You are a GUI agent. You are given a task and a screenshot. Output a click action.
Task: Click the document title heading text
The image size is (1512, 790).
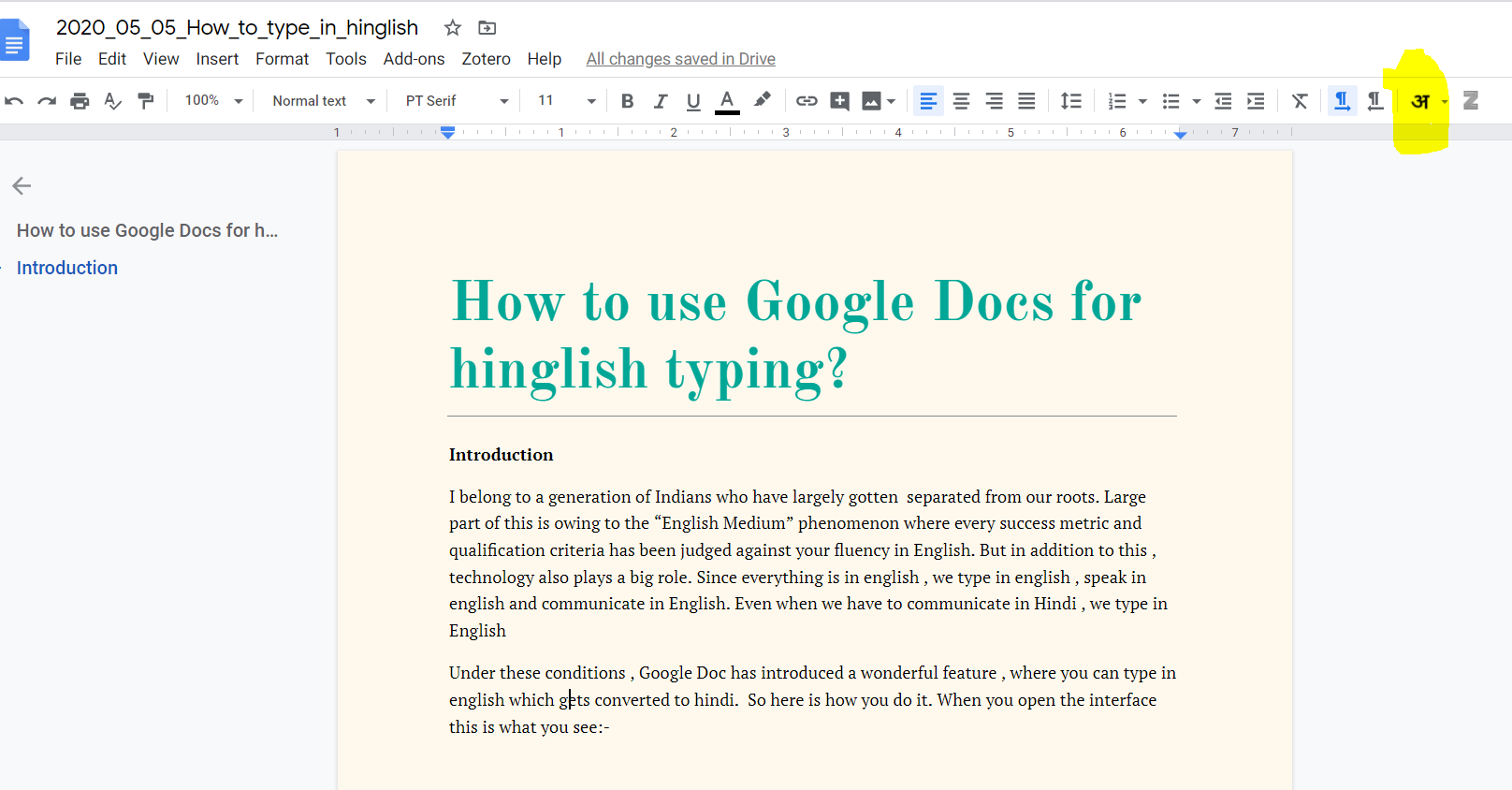795,335
